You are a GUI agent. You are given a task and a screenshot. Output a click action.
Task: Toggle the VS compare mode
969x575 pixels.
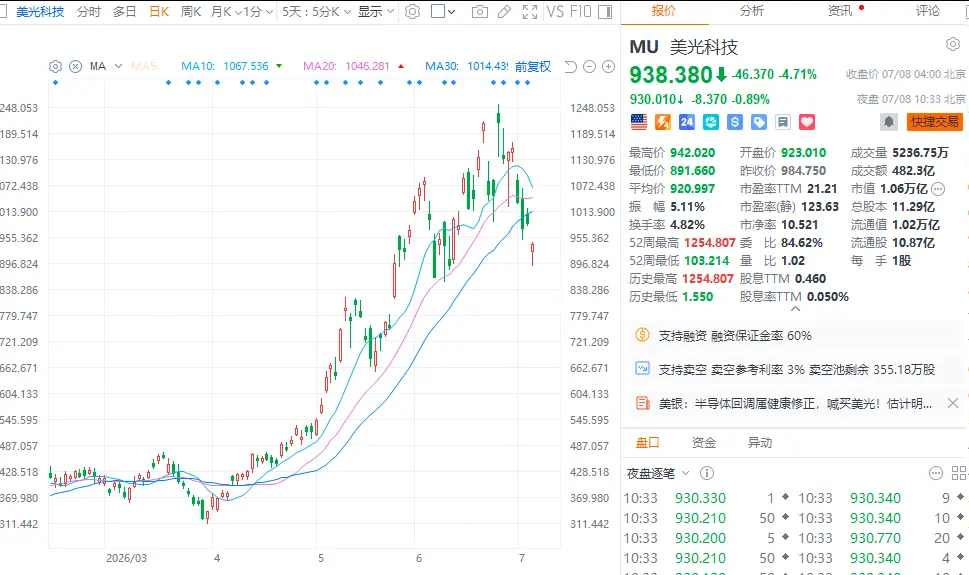555,11
